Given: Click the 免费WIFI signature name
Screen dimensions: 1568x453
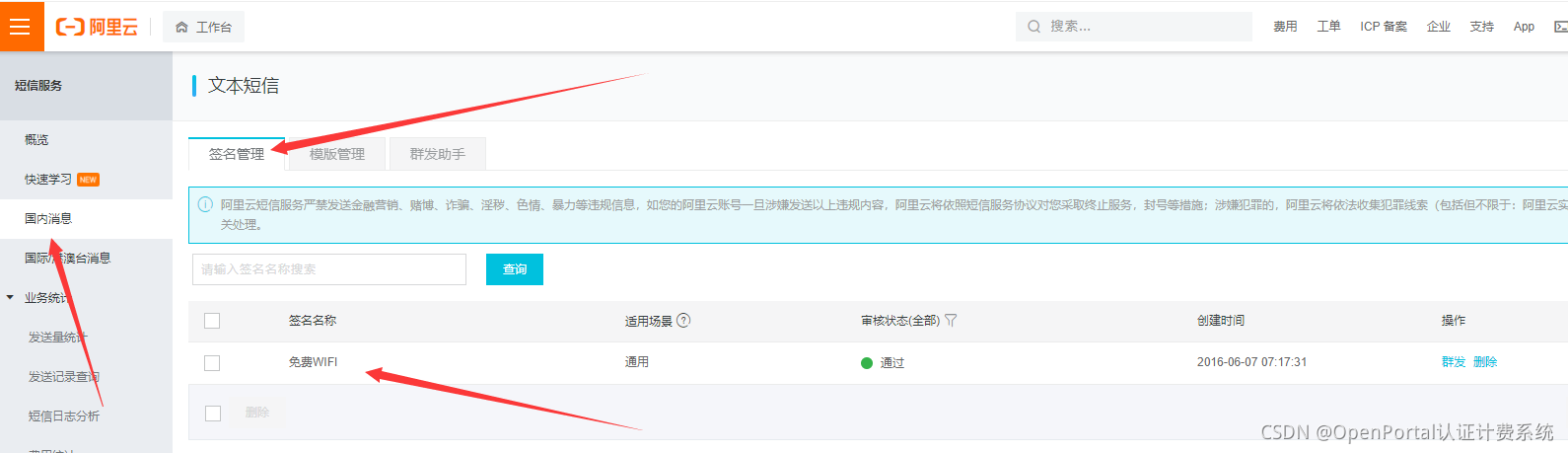Looking at the screenshot, I should (313, 362).
